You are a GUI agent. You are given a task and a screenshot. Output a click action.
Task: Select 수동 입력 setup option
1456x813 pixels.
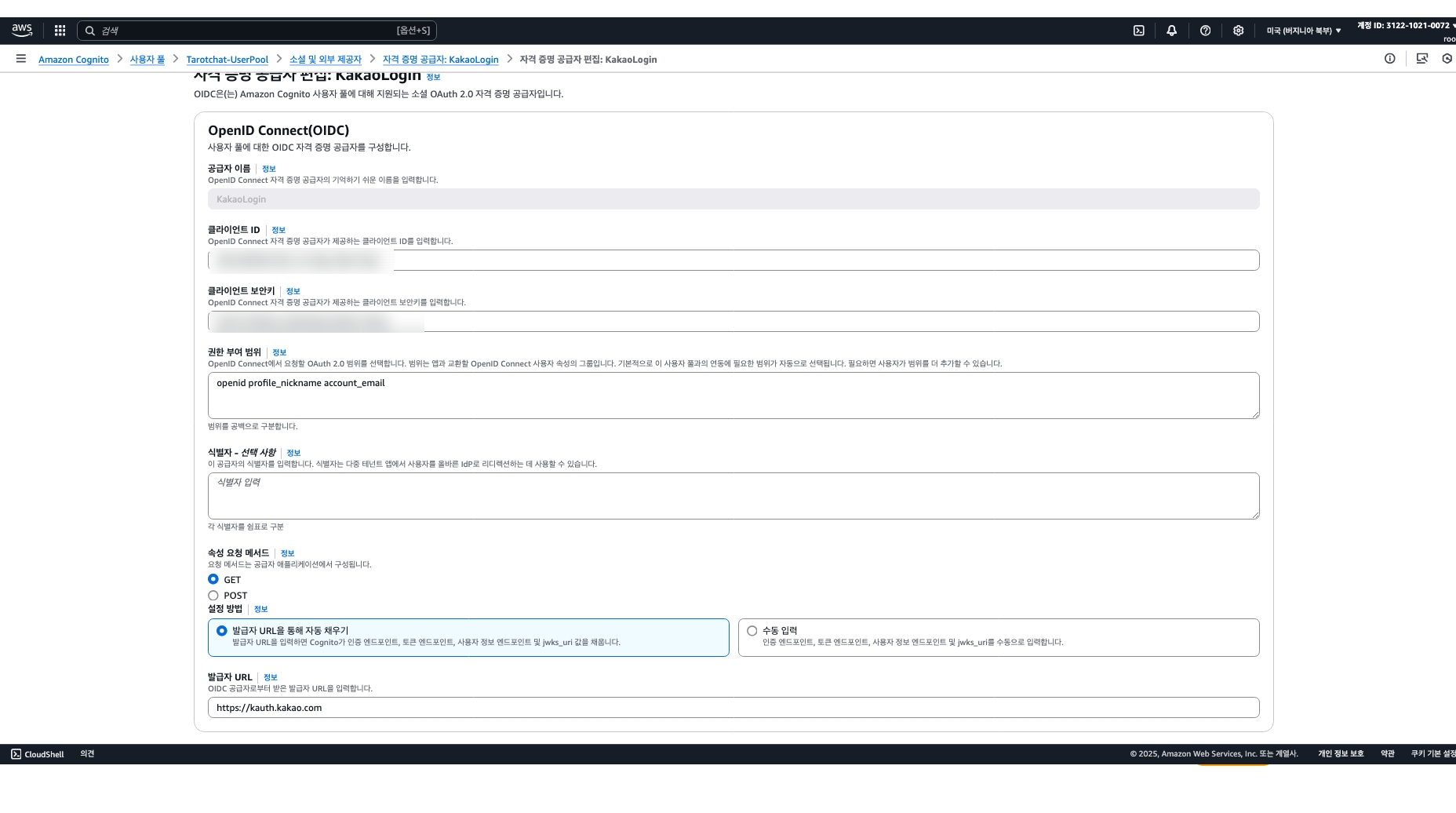[x=999, y=637]
